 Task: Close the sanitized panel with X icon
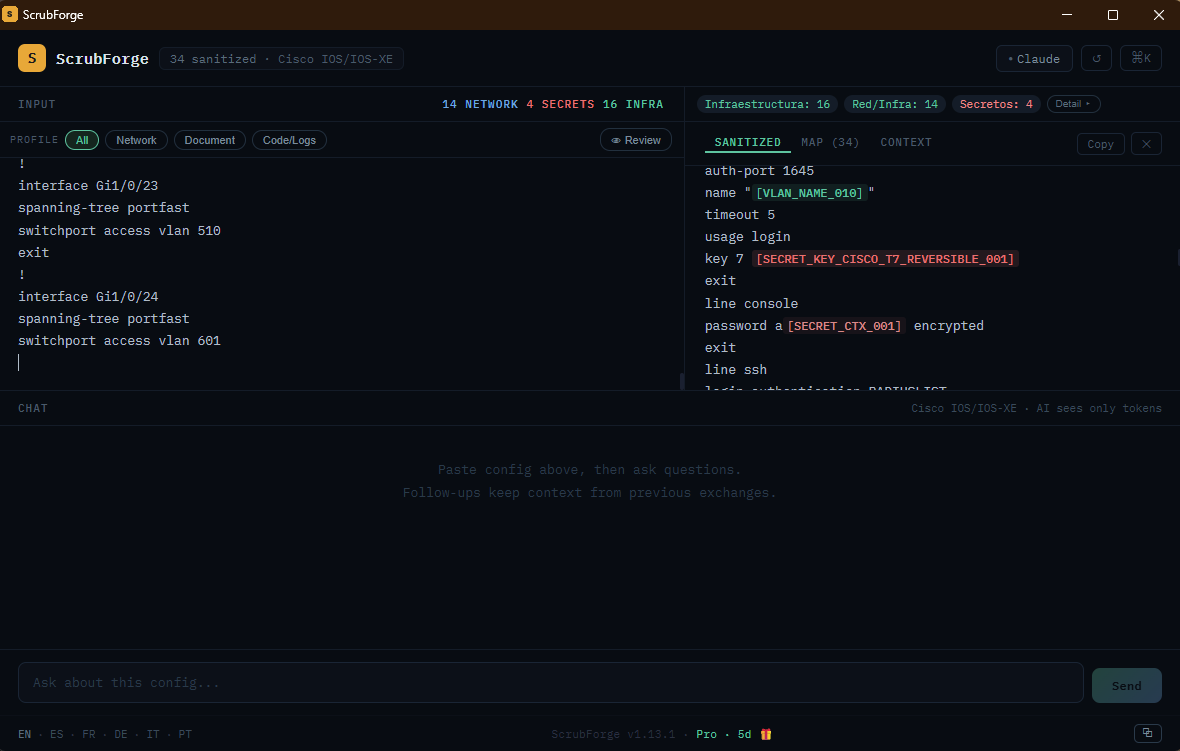point(1146,144)
